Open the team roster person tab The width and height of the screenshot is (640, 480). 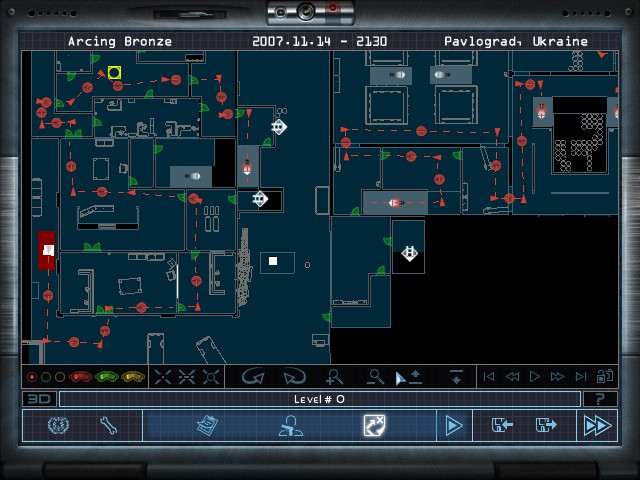click(x=291, y=425)
